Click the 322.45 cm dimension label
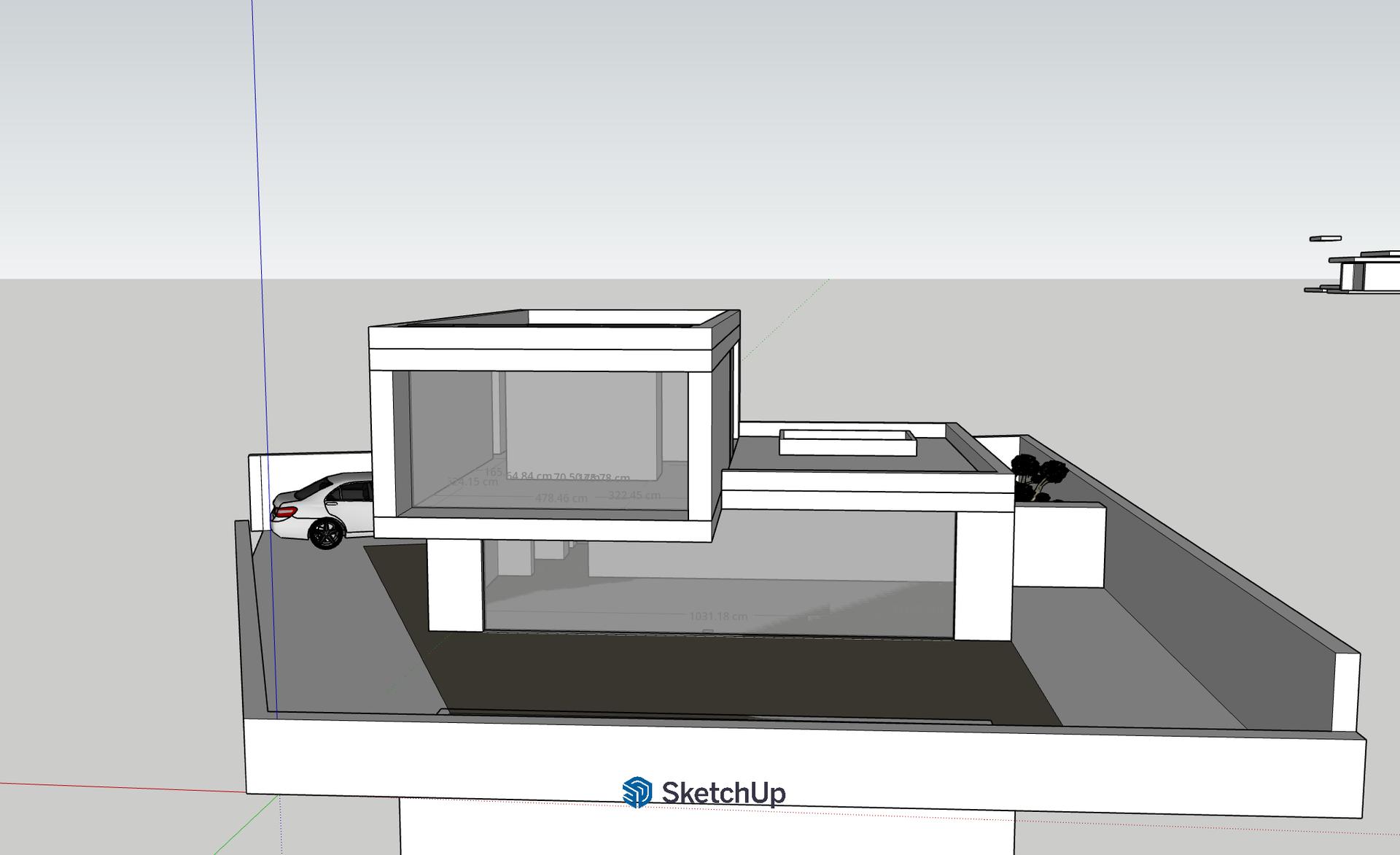The image size is (1400, 855). [634, 495]
